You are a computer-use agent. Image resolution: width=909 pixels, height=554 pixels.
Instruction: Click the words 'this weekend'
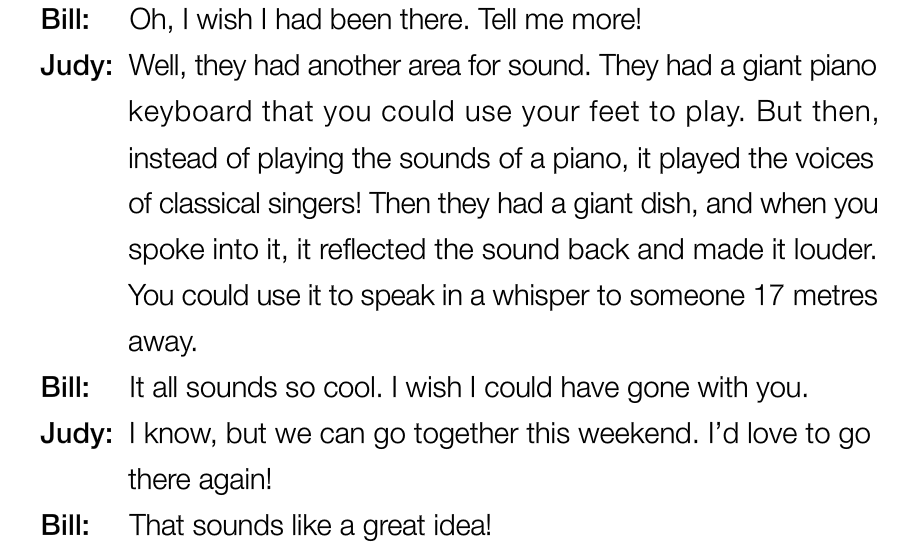(612, 434)
